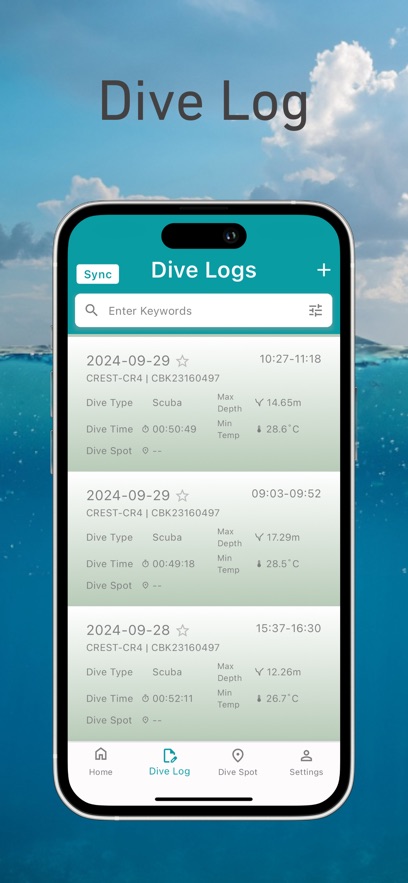Switch to Dive Log tab
The width and height of the screenshot is (408, 883).
[x=169, y=762]
